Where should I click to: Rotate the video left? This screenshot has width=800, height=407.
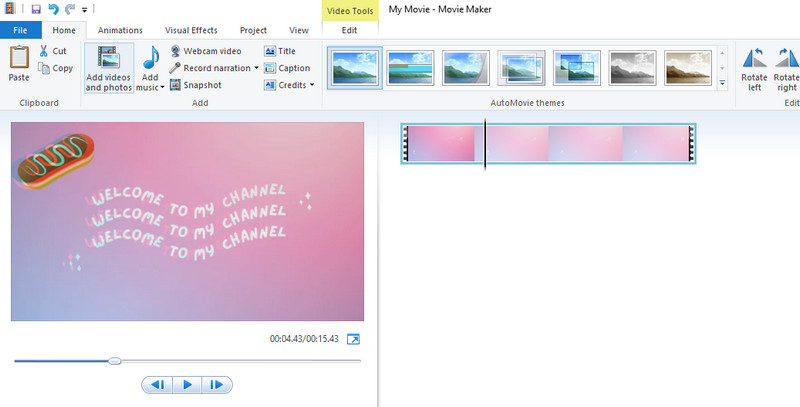[753, 68]
